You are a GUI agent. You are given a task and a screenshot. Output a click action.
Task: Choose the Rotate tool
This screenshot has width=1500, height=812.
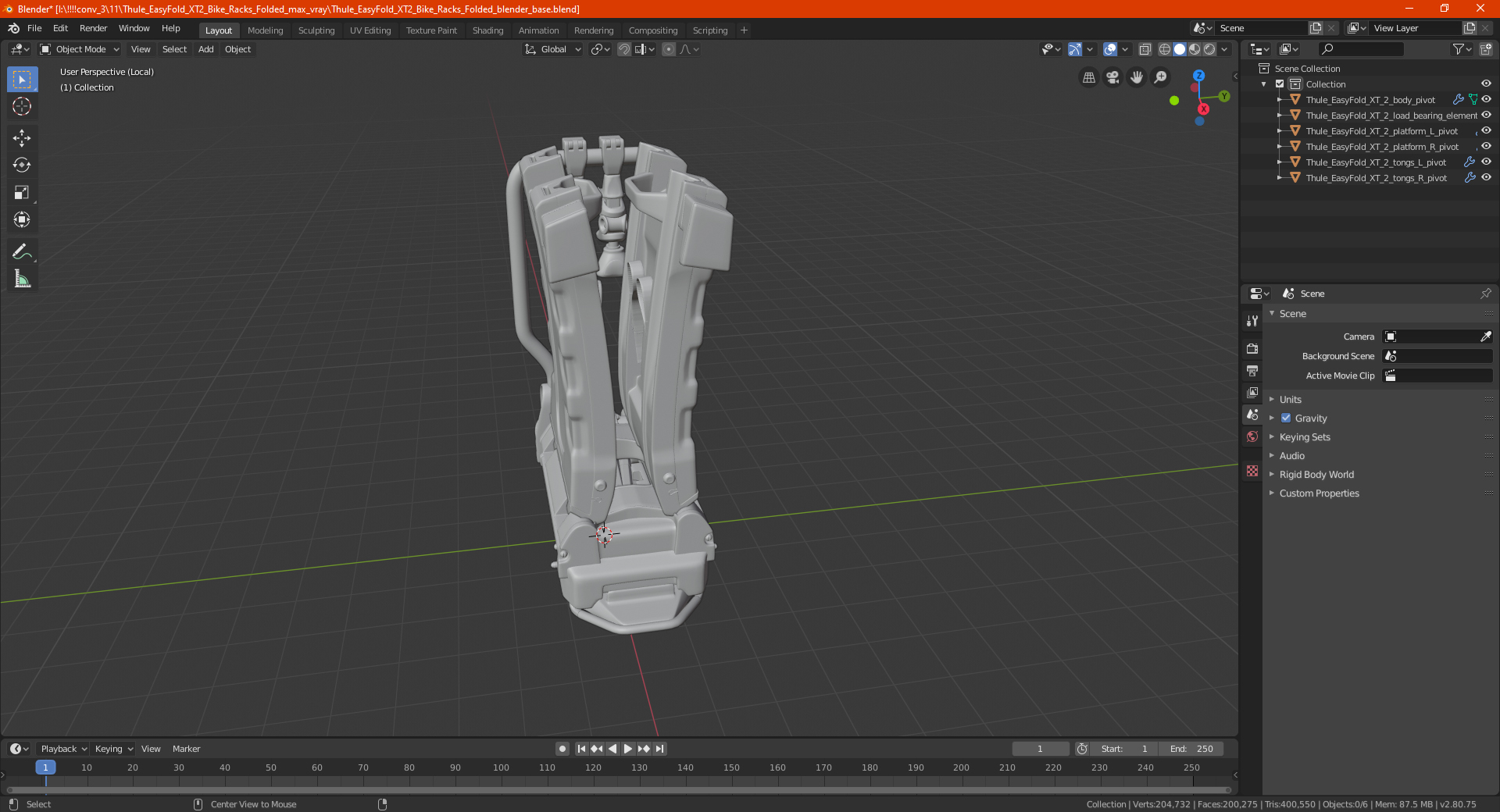pyautogui.click(x=22, y=165)
